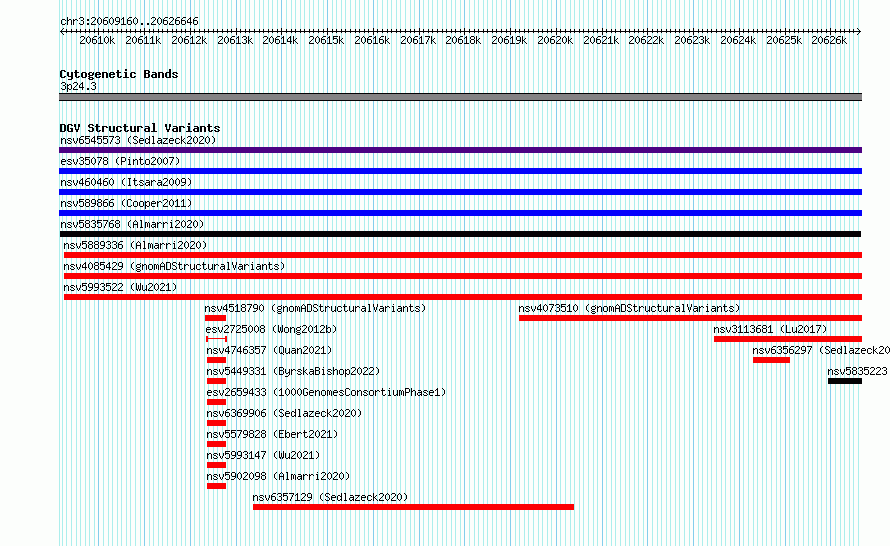Screen dimensions: 890x546
Task: Open nsv6356297 Sedlazeck variant label
Action: [821, 350]
